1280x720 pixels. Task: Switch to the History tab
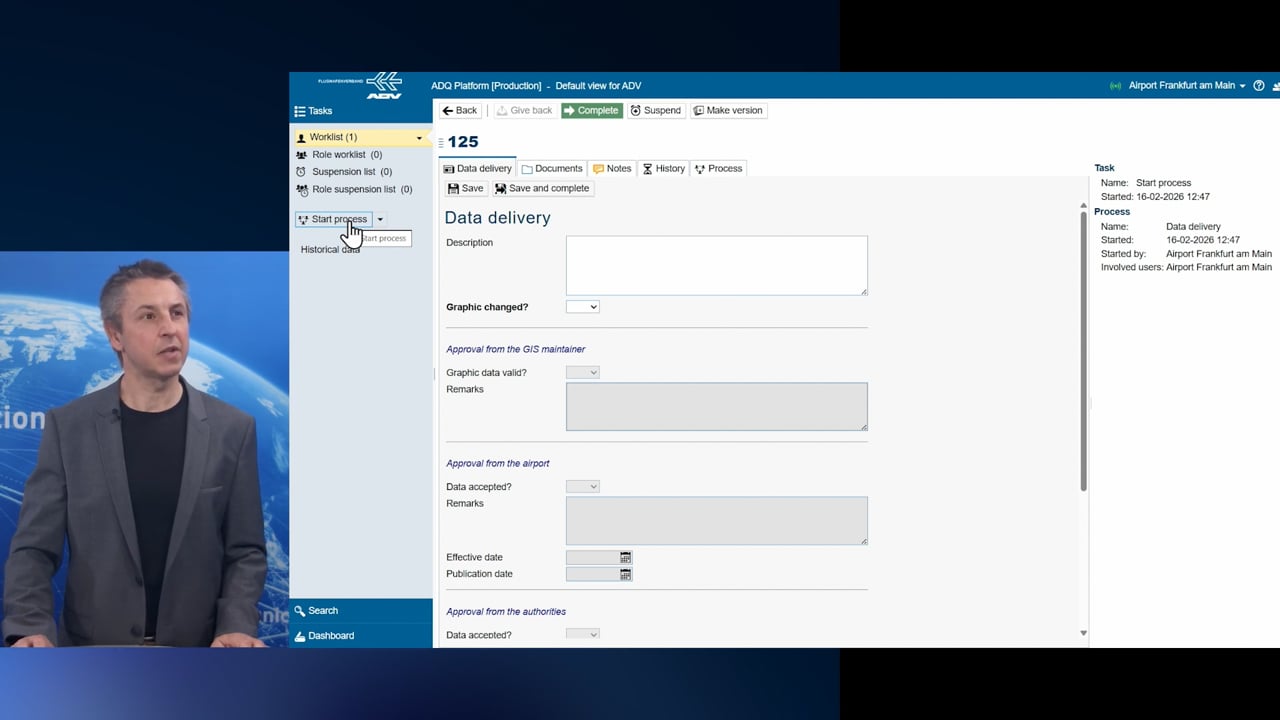coord(663,169)
